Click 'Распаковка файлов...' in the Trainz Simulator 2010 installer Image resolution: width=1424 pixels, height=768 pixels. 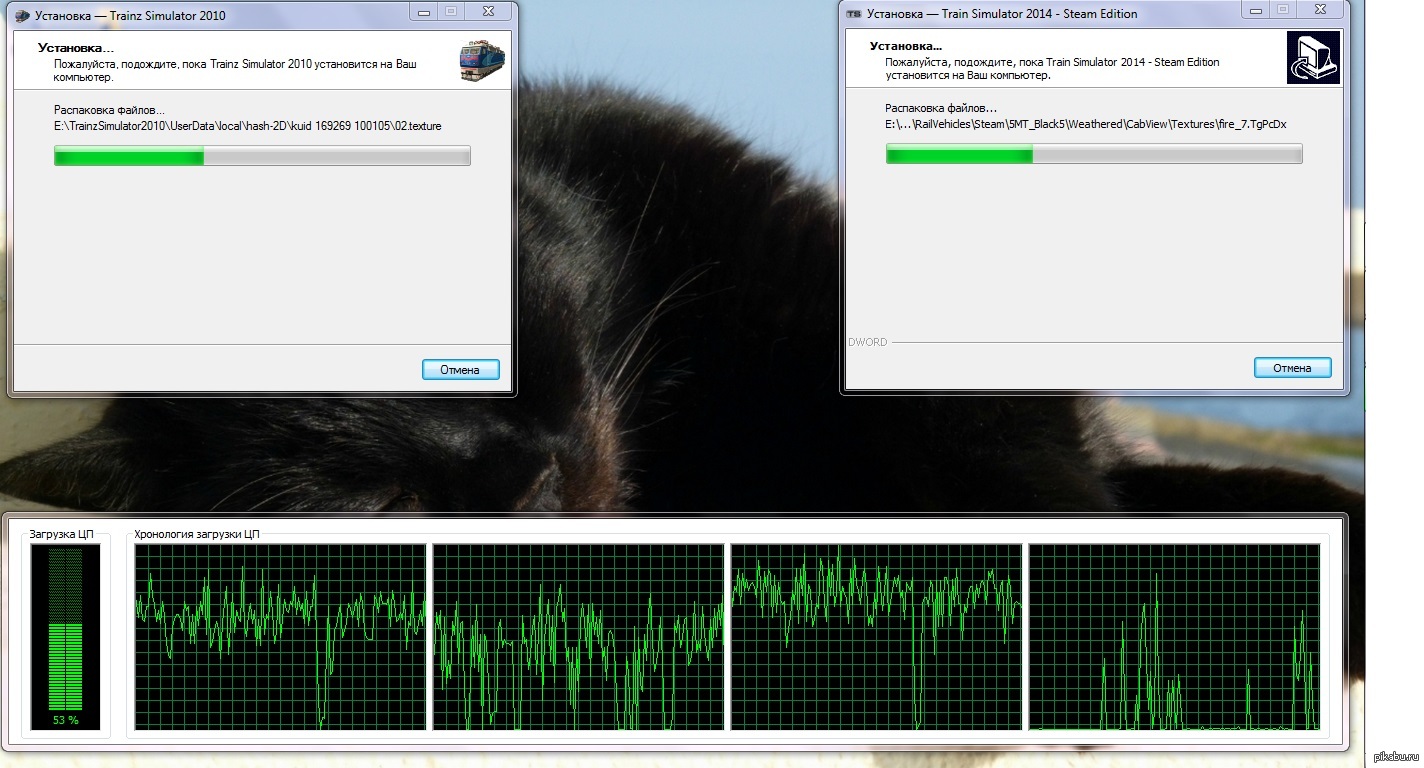(x=109, y=110)
